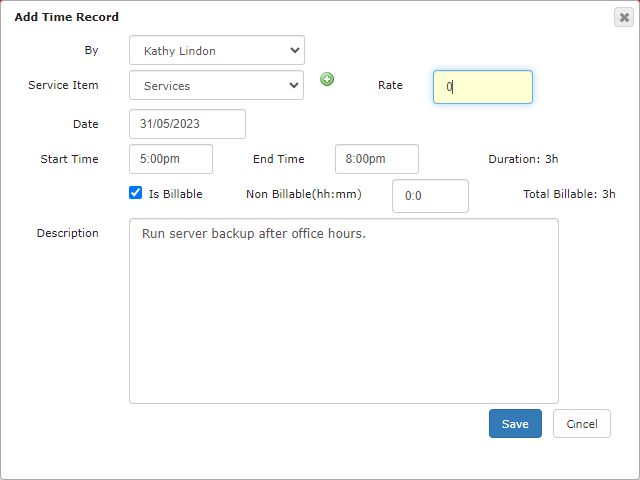Save the time record
Screen dimensions: 640x480
point(515,424)
